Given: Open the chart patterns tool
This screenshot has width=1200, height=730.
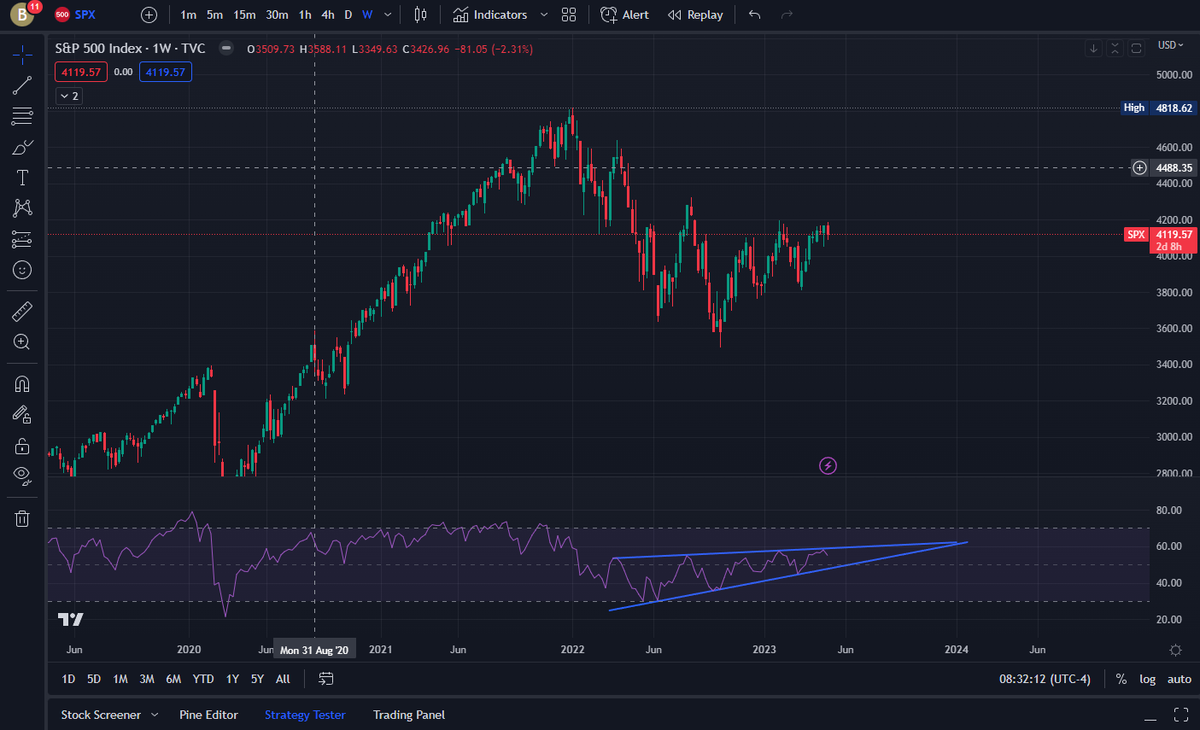Looking at the screenshot, I should pyautogui.click(x=22, y=208).
